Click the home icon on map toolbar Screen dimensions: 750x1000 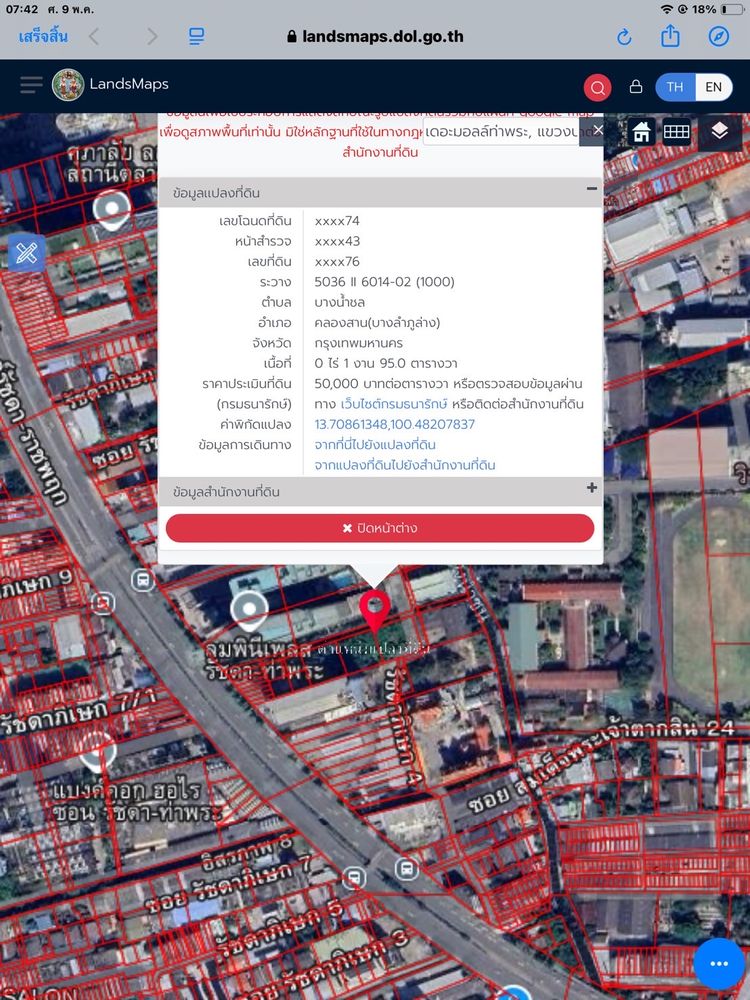pyautogui.click(x=641, y=131)
